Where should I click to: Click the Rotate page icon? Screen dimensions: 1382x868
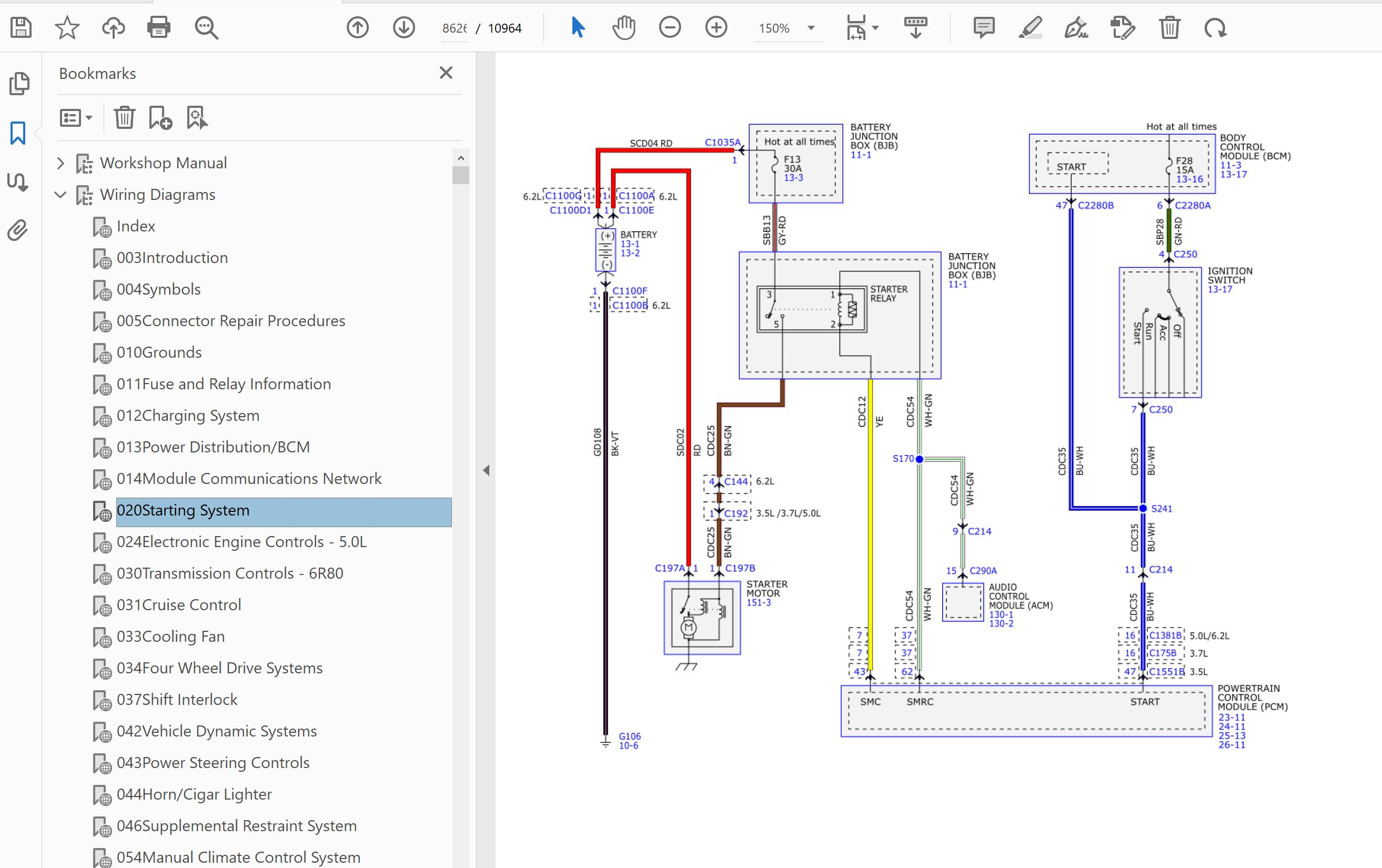point(1215,27)
